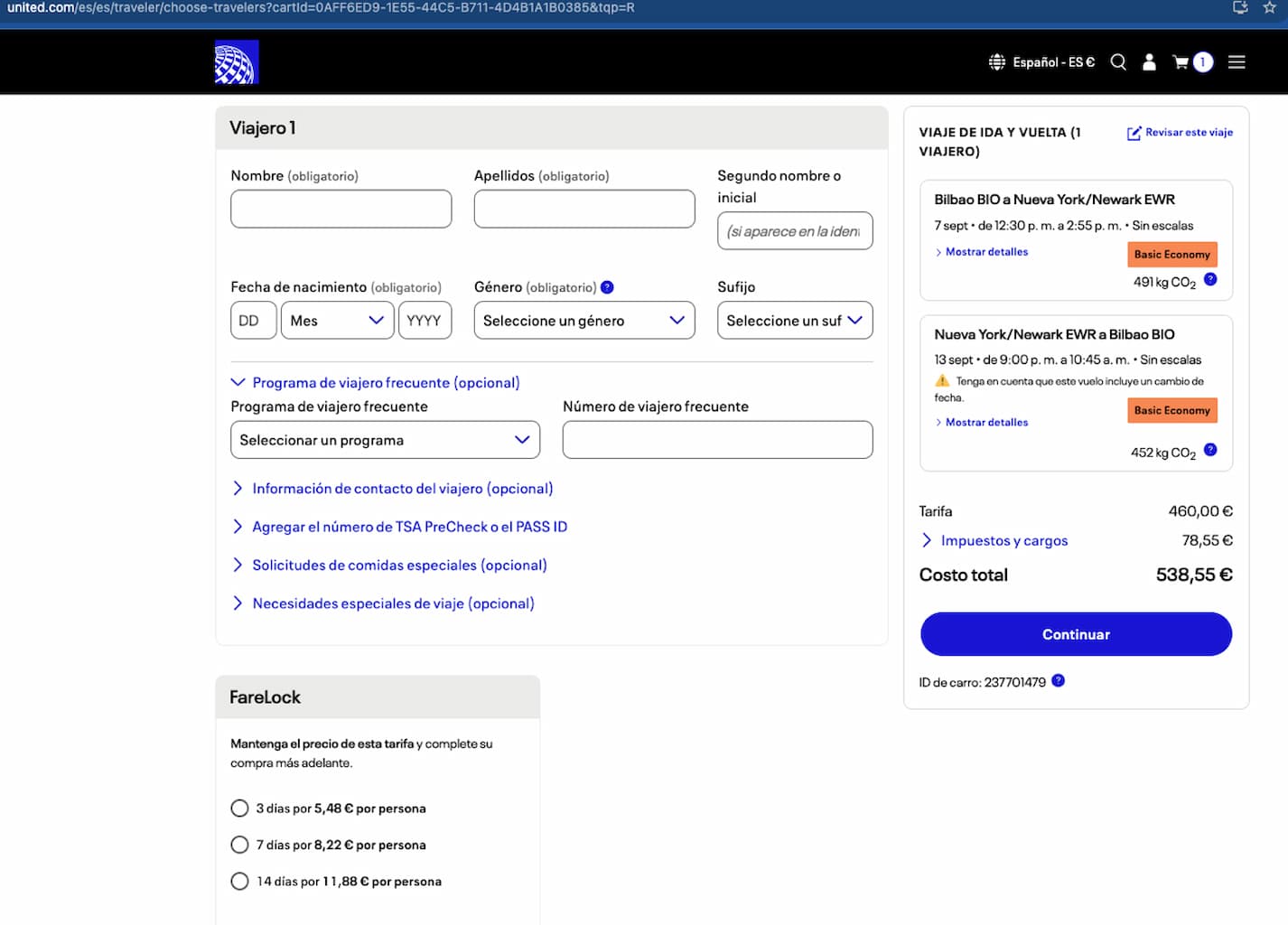Select FareLock 14 días por 11,88 € option
Image resolution: width=1288 pixels, height=925 pixels.
tap(239, 881)
